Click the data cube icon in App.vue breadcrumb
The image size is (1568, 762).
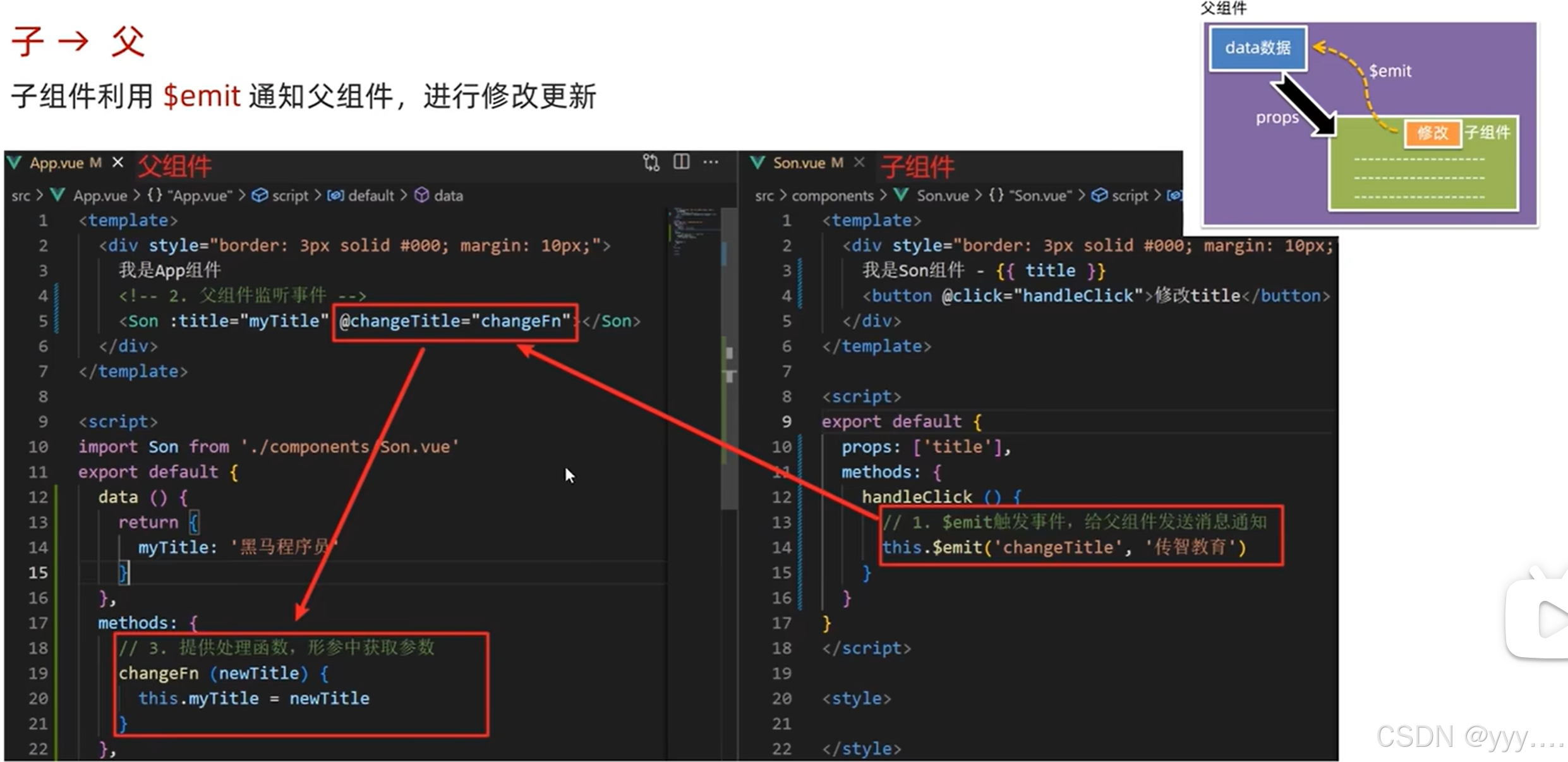421,195
